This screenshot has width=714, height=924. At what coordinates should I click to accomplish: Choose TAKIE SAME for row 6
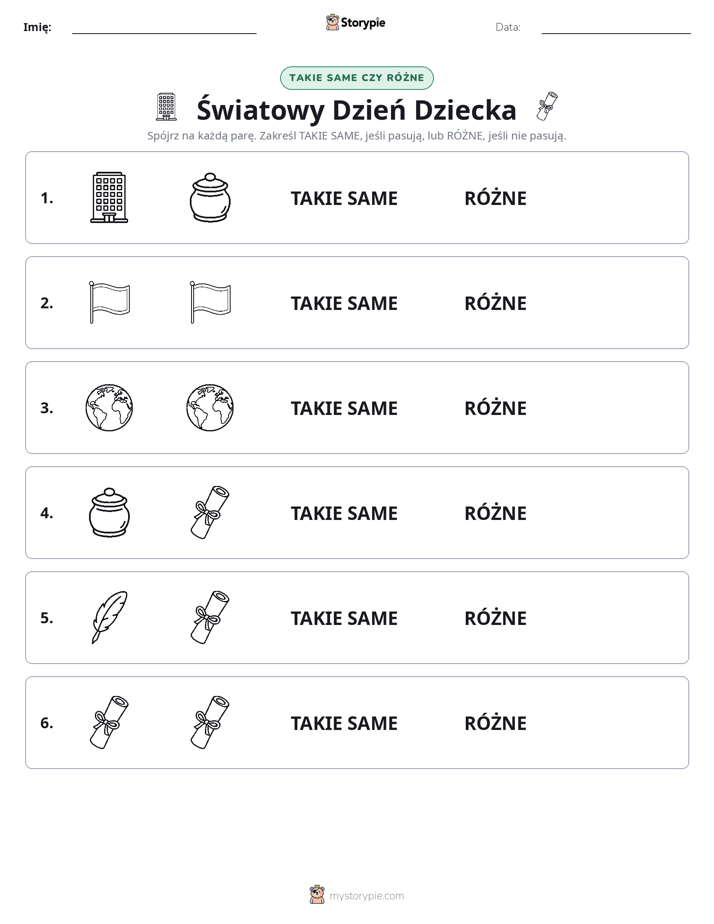344,723
